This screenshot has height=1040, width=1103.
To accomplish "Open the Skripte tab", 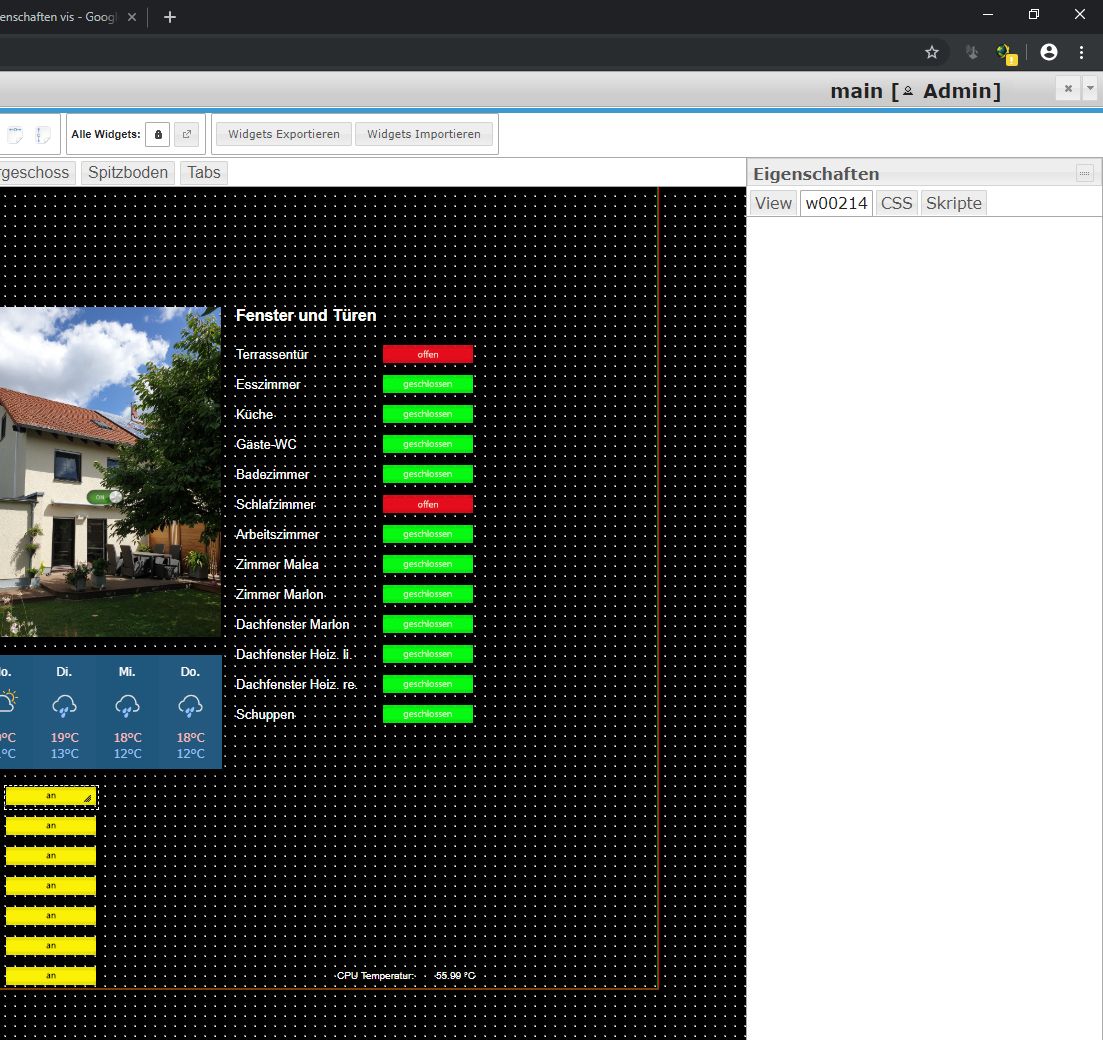I will click(953, 203).
